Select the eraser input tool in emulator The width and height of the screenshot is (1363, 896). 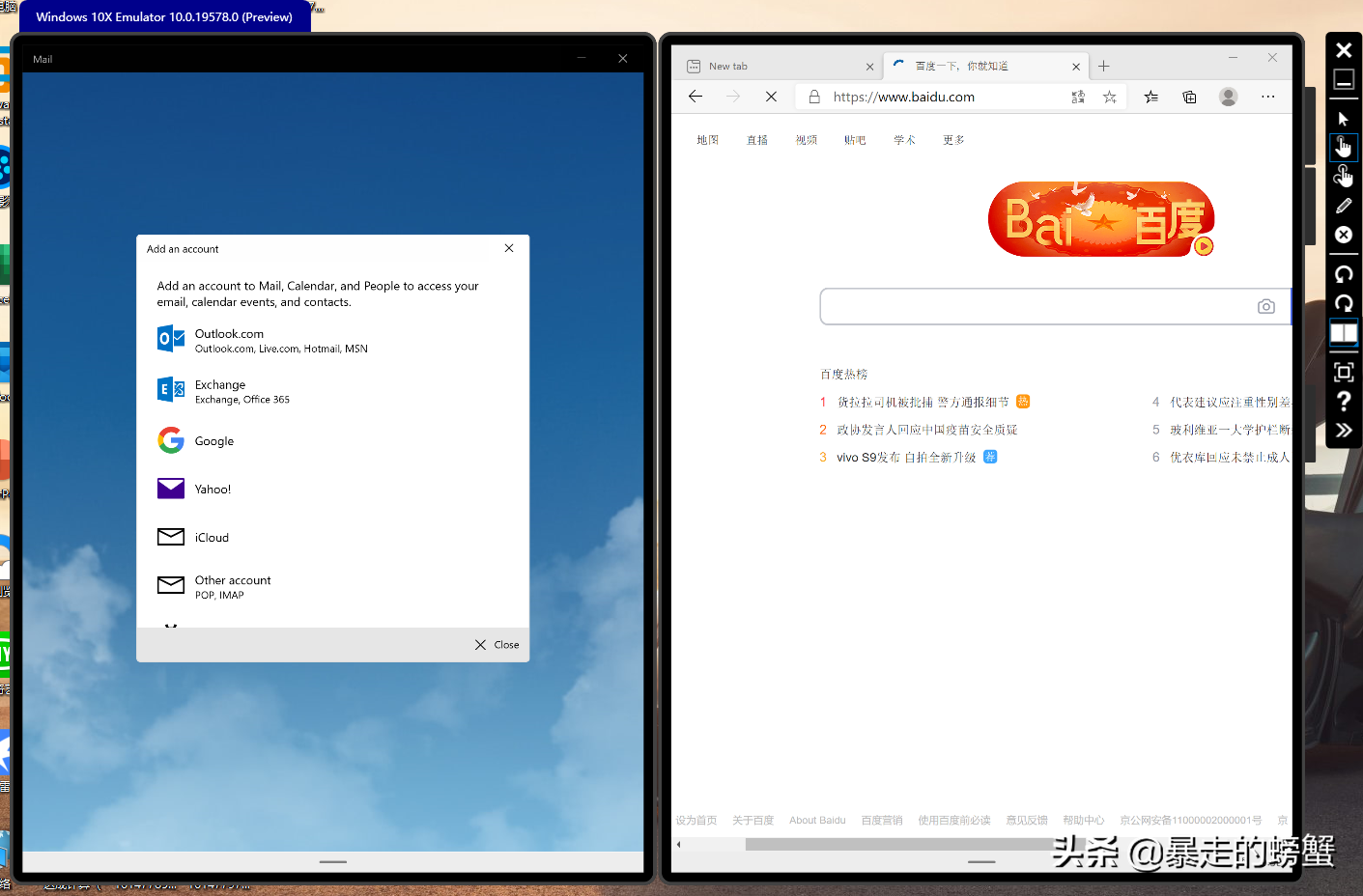1344,235
